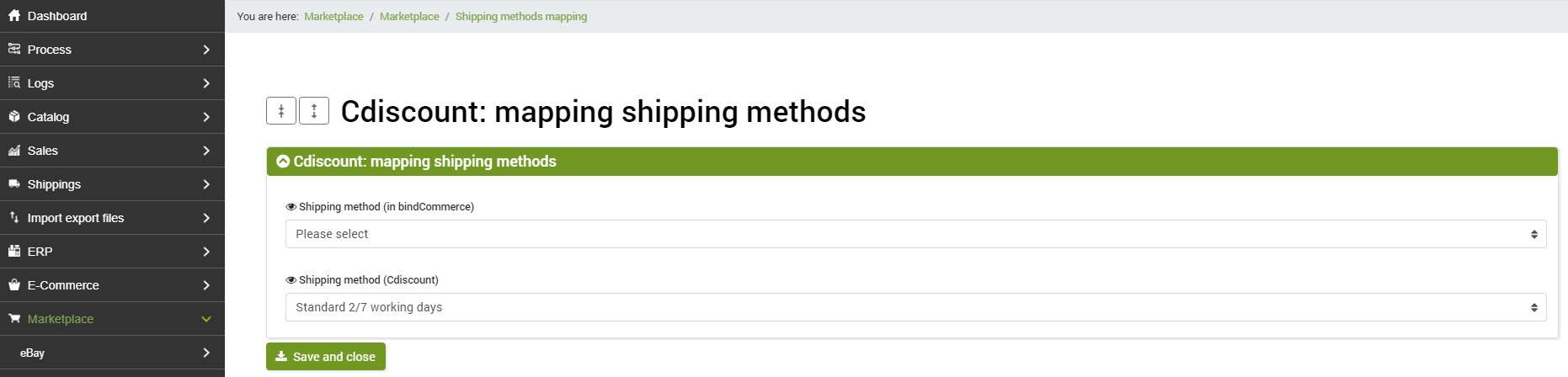Click the ERP sidebar icon
This screenshot has height=377, width=1568.
tap(13, 251)
